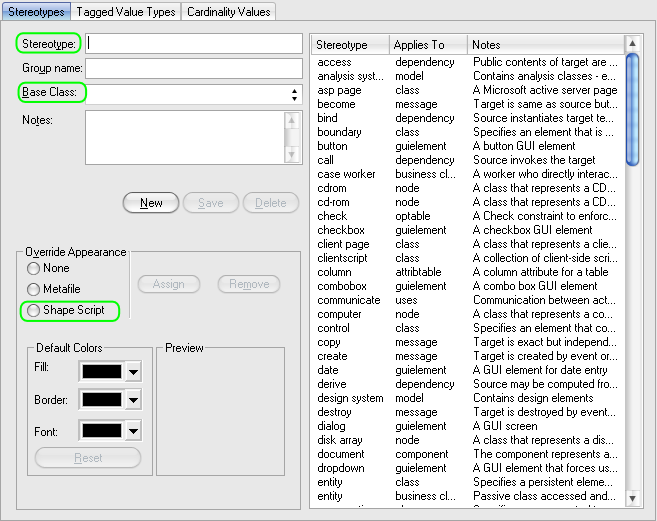Viewport: 657px width, 521px height.
Task: Open the Base Class dropdown
Action: click(x=294, y=94)
